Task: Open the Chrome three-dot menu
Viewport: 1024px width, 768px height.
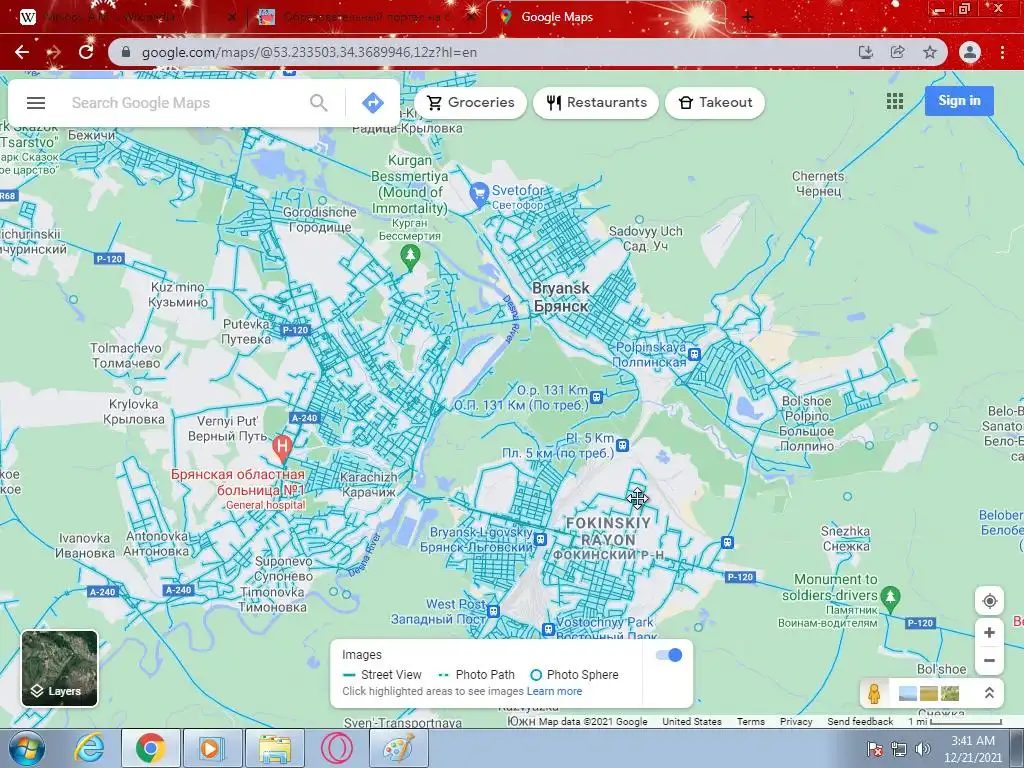Action: pyautogui.click(x=1002, y=52)
